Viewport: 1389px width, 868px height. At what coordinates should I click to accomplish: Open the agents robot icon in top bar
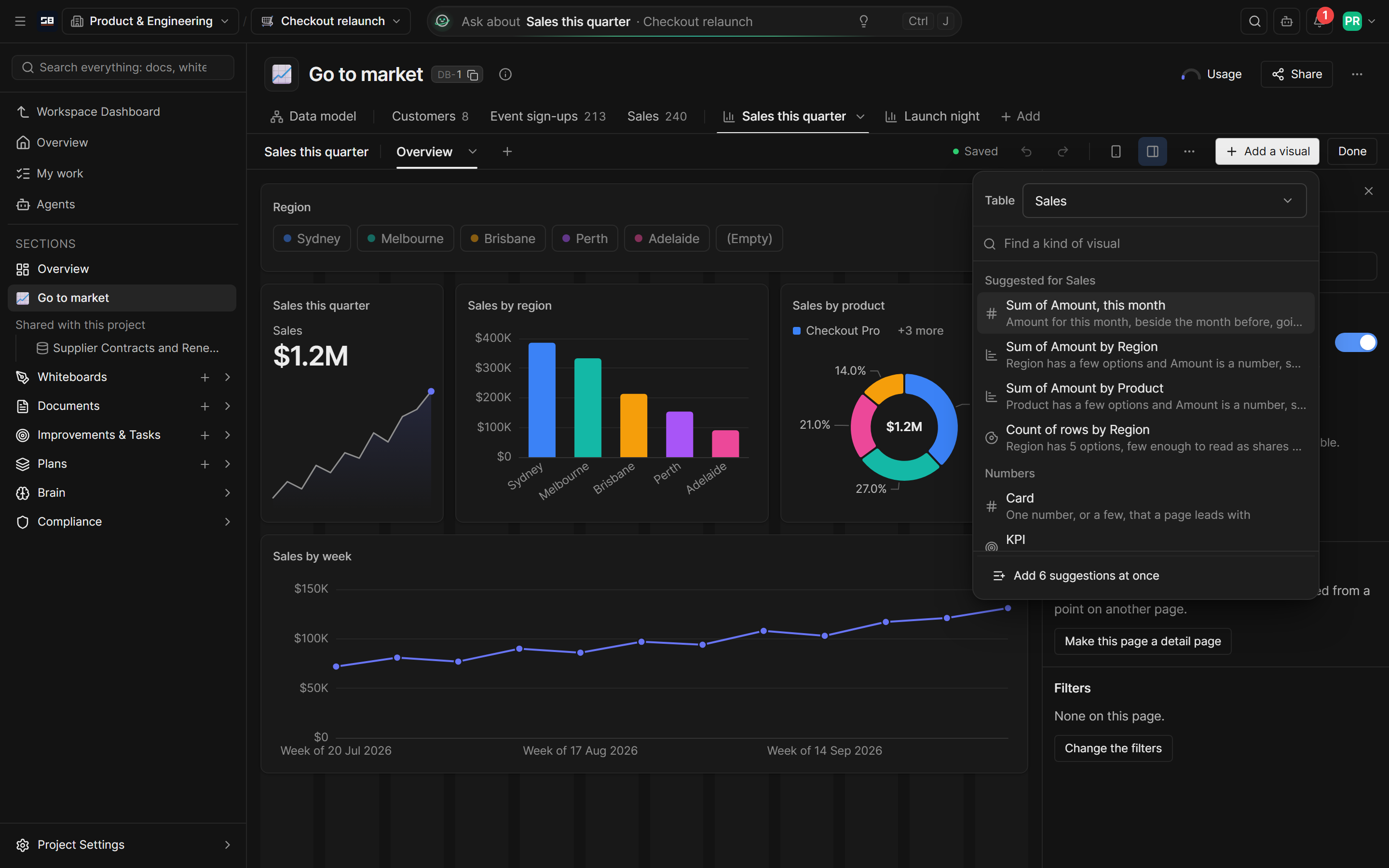coord(1286,21)
